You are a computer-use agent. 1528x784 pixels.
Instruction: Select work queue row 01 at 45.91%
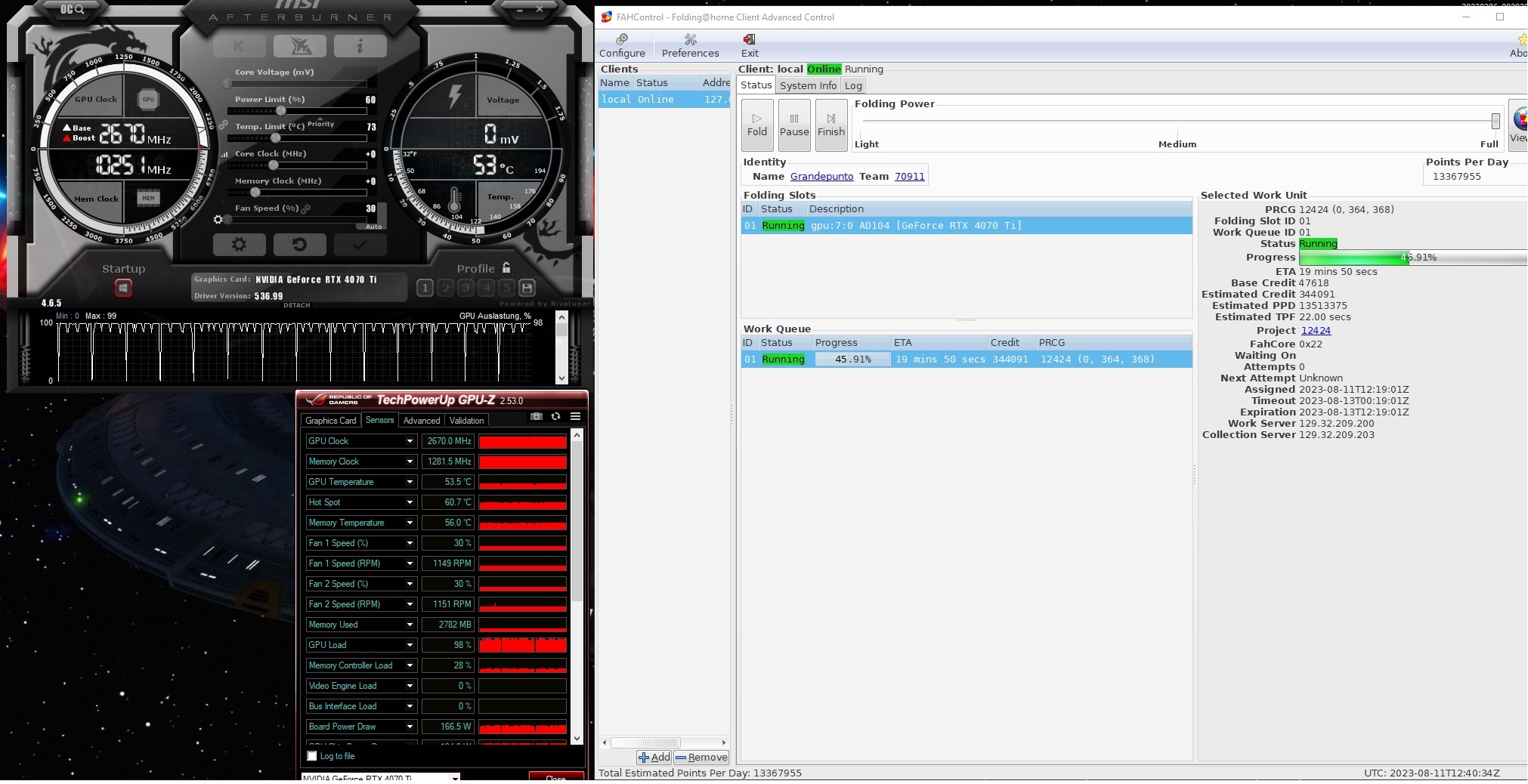tap(967, 359)
